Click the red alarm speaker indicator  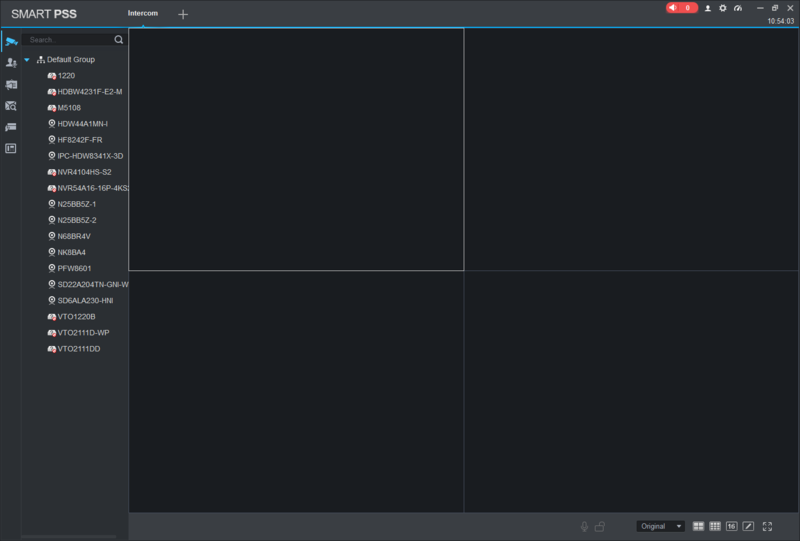[x=681, y=8]
